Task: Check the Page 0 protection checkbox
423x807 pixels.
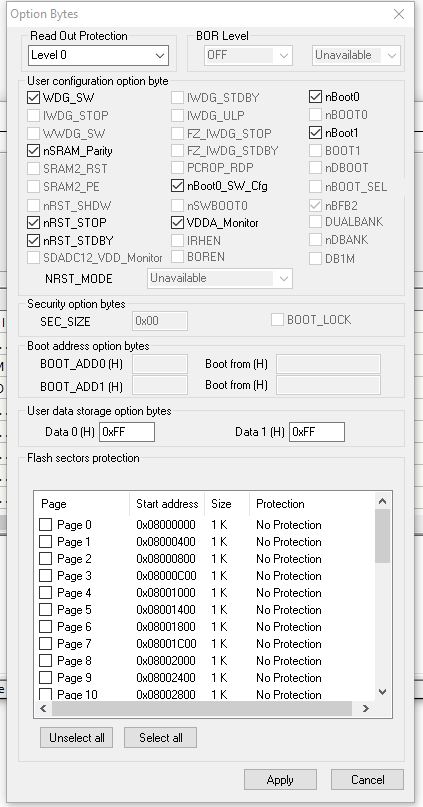Action: coord(46,525)
